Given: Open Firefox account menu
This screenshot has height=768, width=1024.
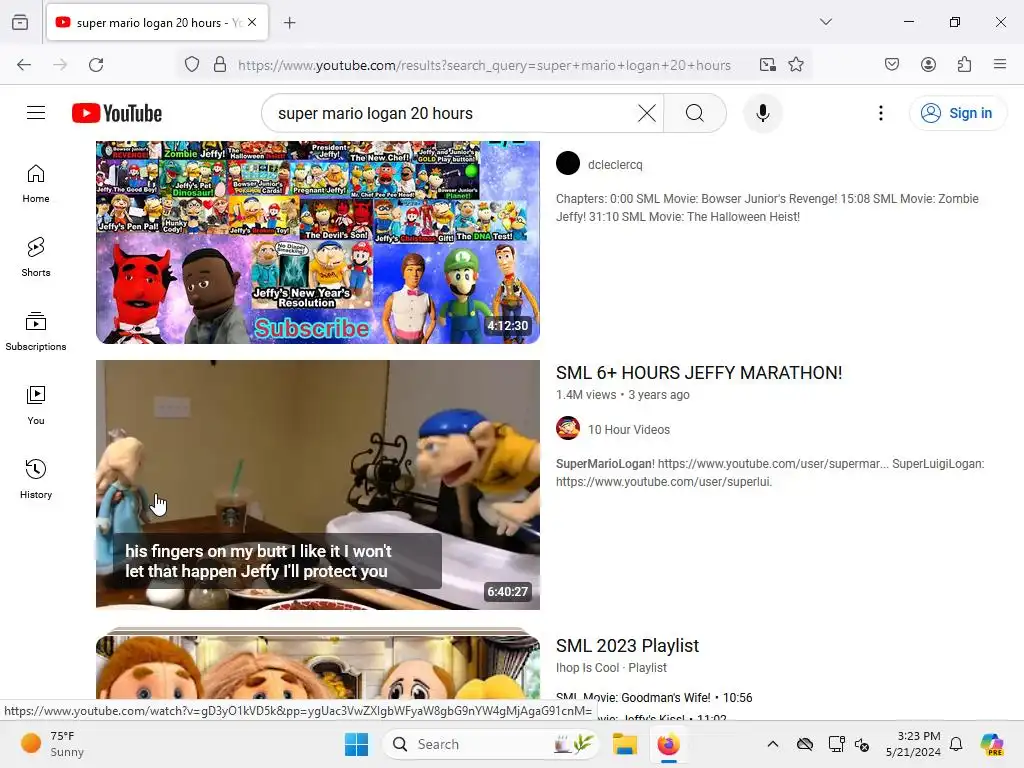Looking at the screenshot, I should click(928, 65).
